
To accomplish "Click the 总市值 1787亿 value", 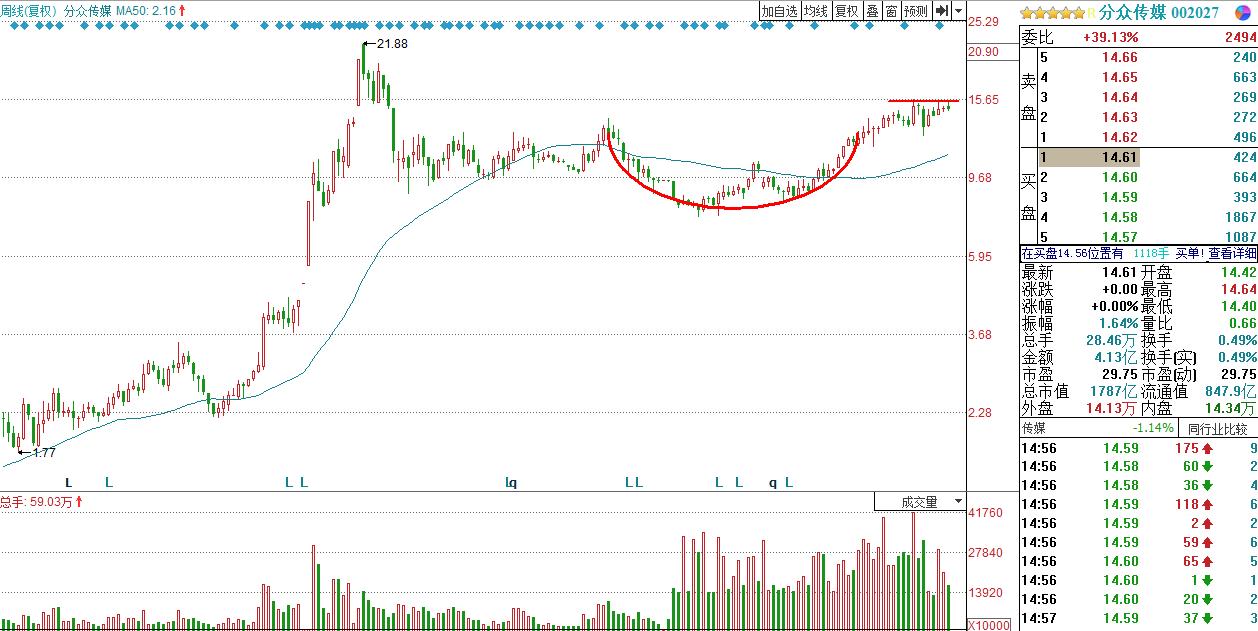I will [x=1115, y=391].
